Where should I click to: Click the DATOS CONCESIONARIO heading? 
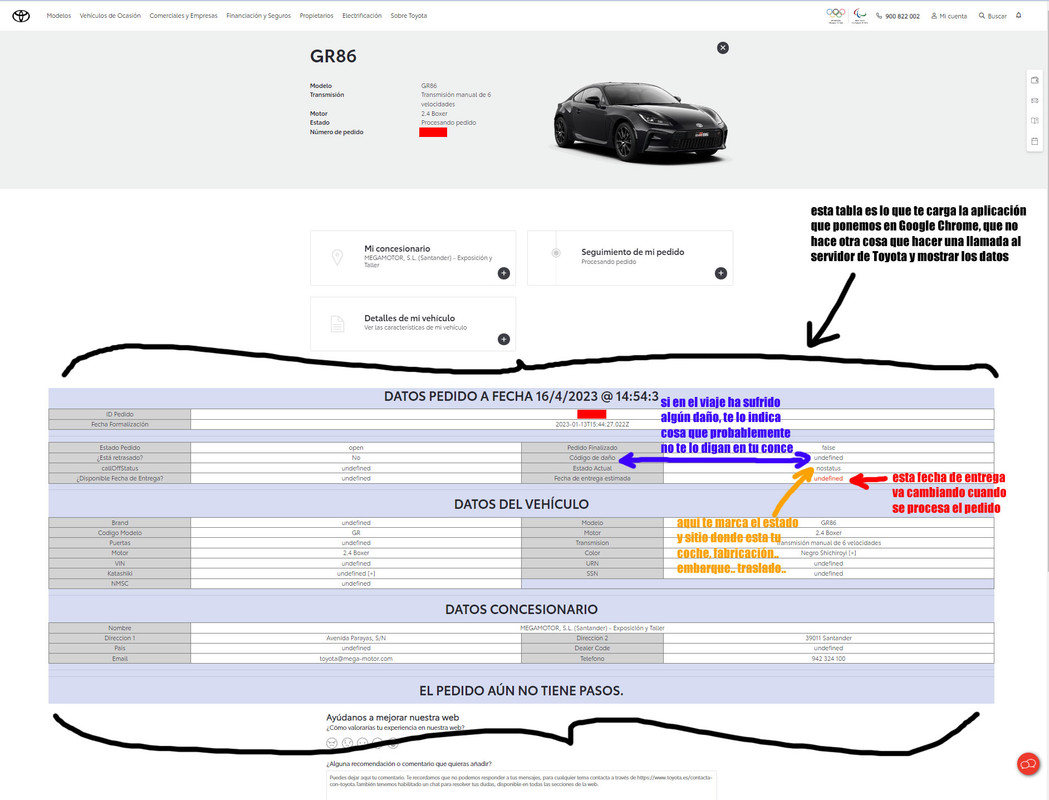(521, 609)
